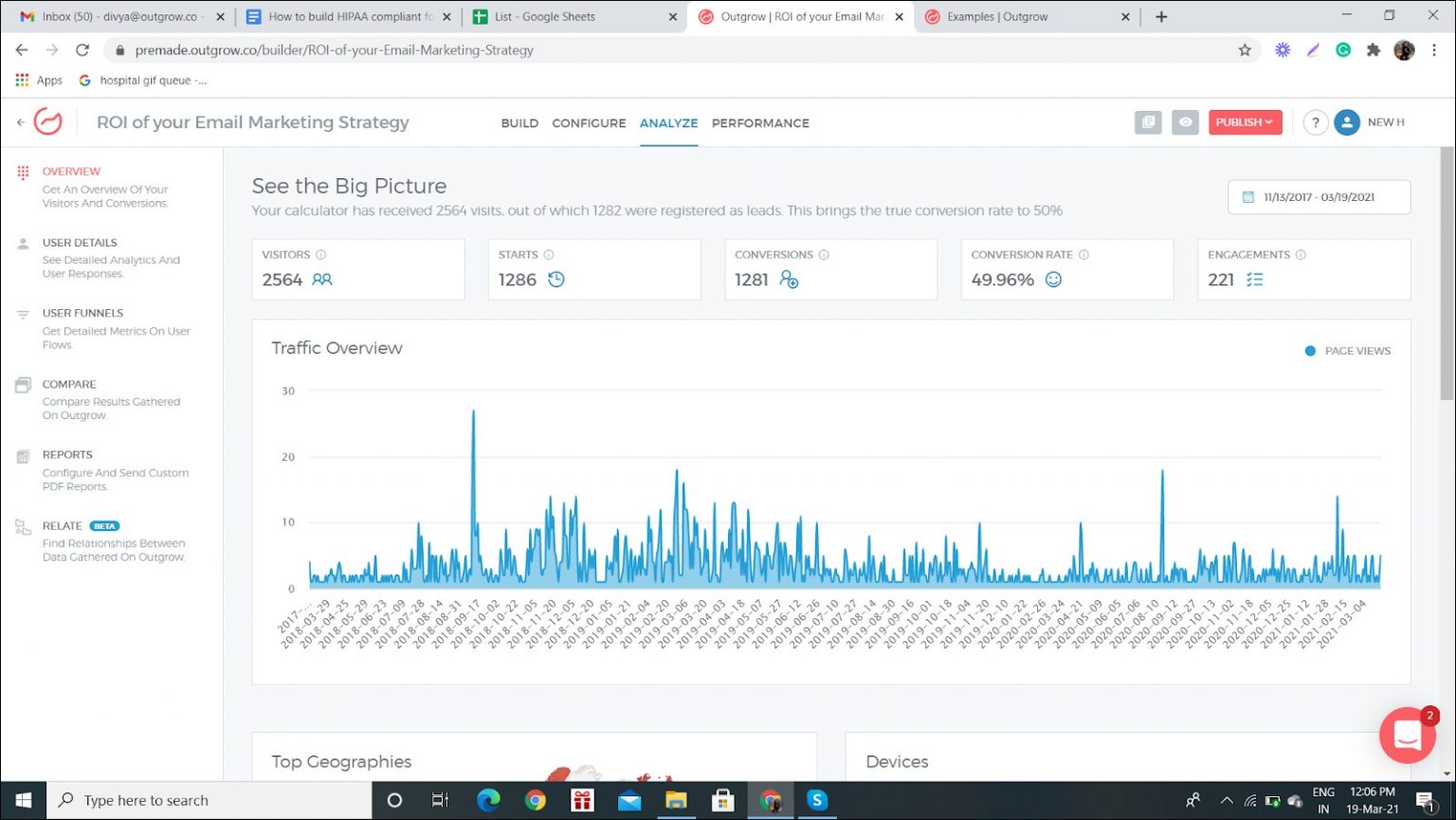Select Reports in the left sidebar

(67, 455)
